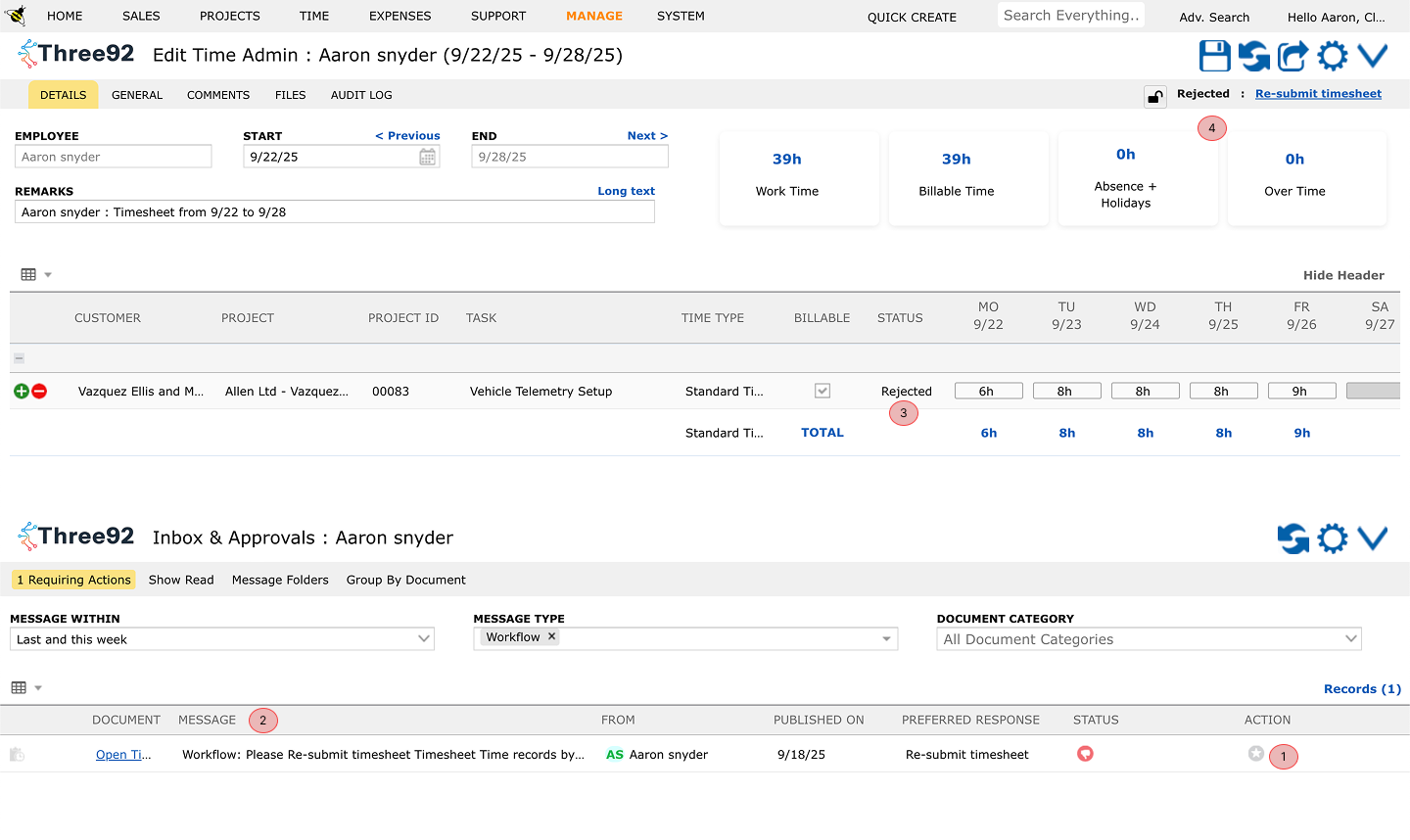Select the 1 Requiring Actions filter
This screenshot has width=1410, height=840.
(x=73, y=580)
